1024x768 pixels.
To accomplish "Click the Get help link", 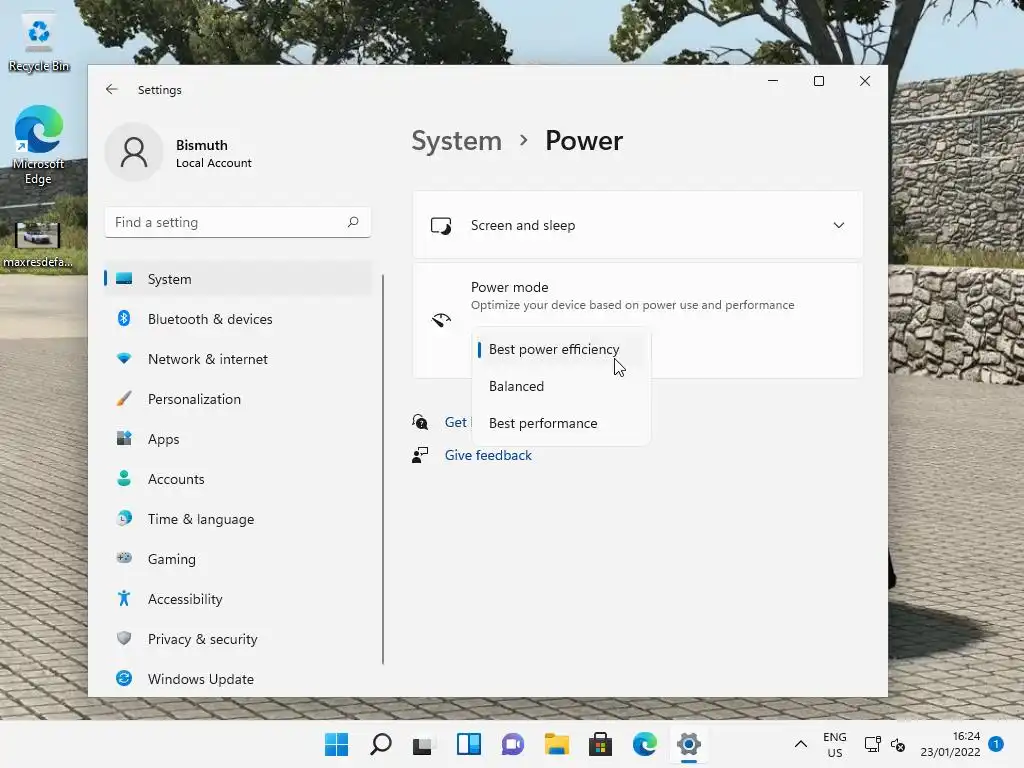I will (456, 423).
